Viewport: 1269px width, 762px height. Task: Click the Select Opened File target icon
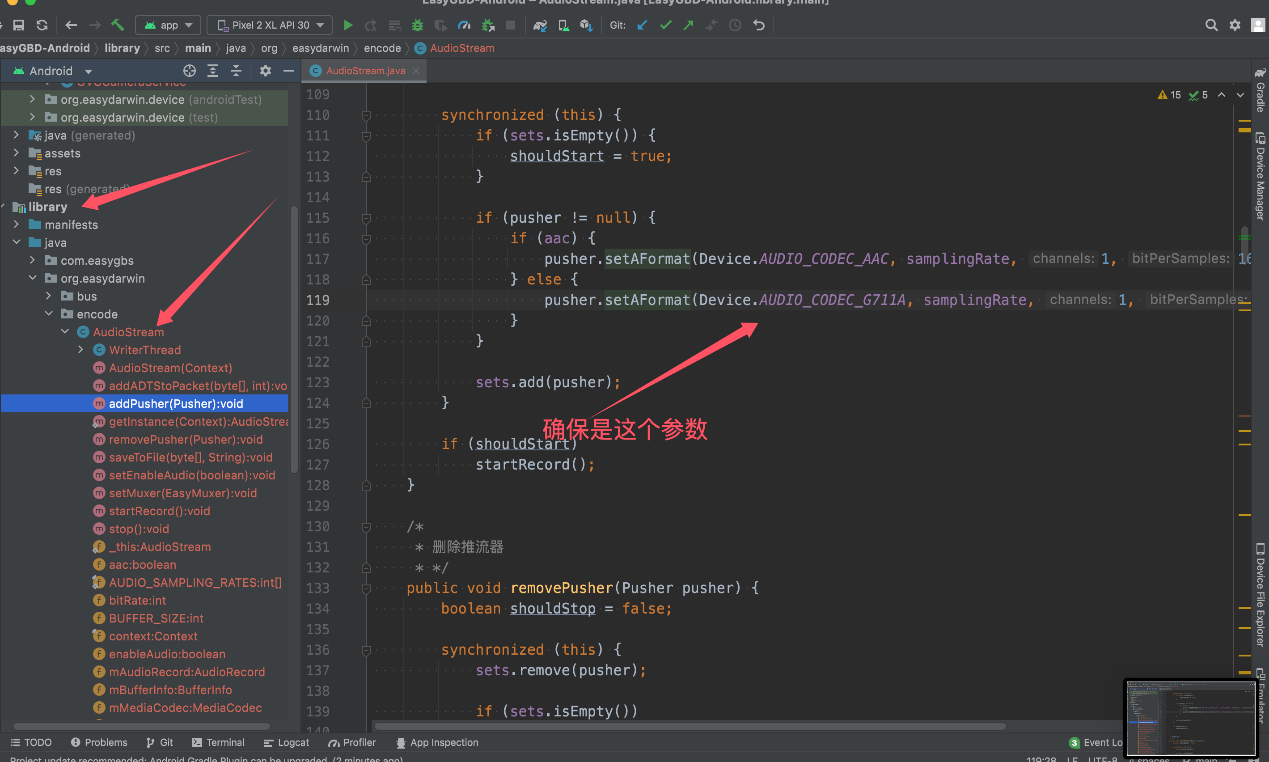[x=189, y=71]
